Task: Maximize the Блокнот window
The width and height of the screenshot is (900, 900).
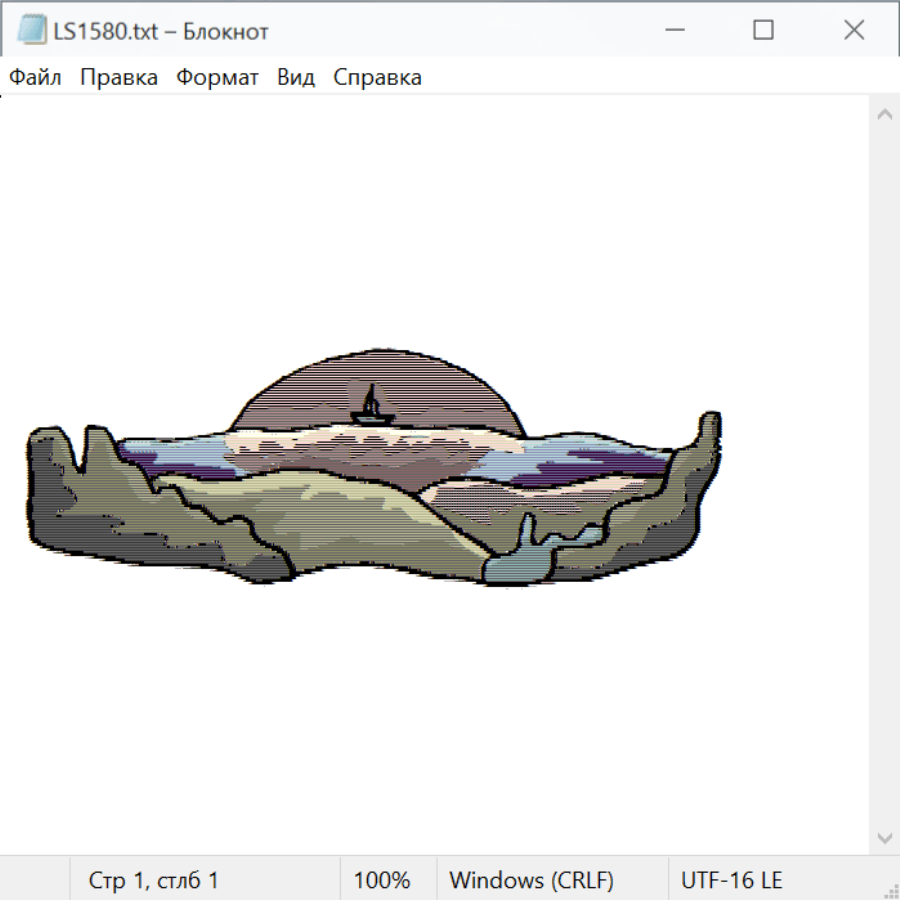Action: [x=763, y=31]
